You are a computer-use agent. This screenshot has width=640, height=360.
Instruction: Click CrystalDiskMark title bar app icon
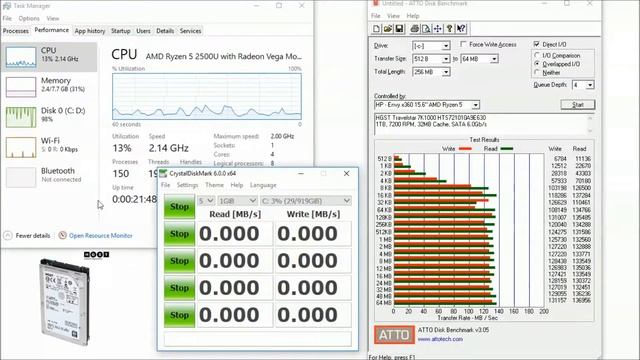click(163, 173)
